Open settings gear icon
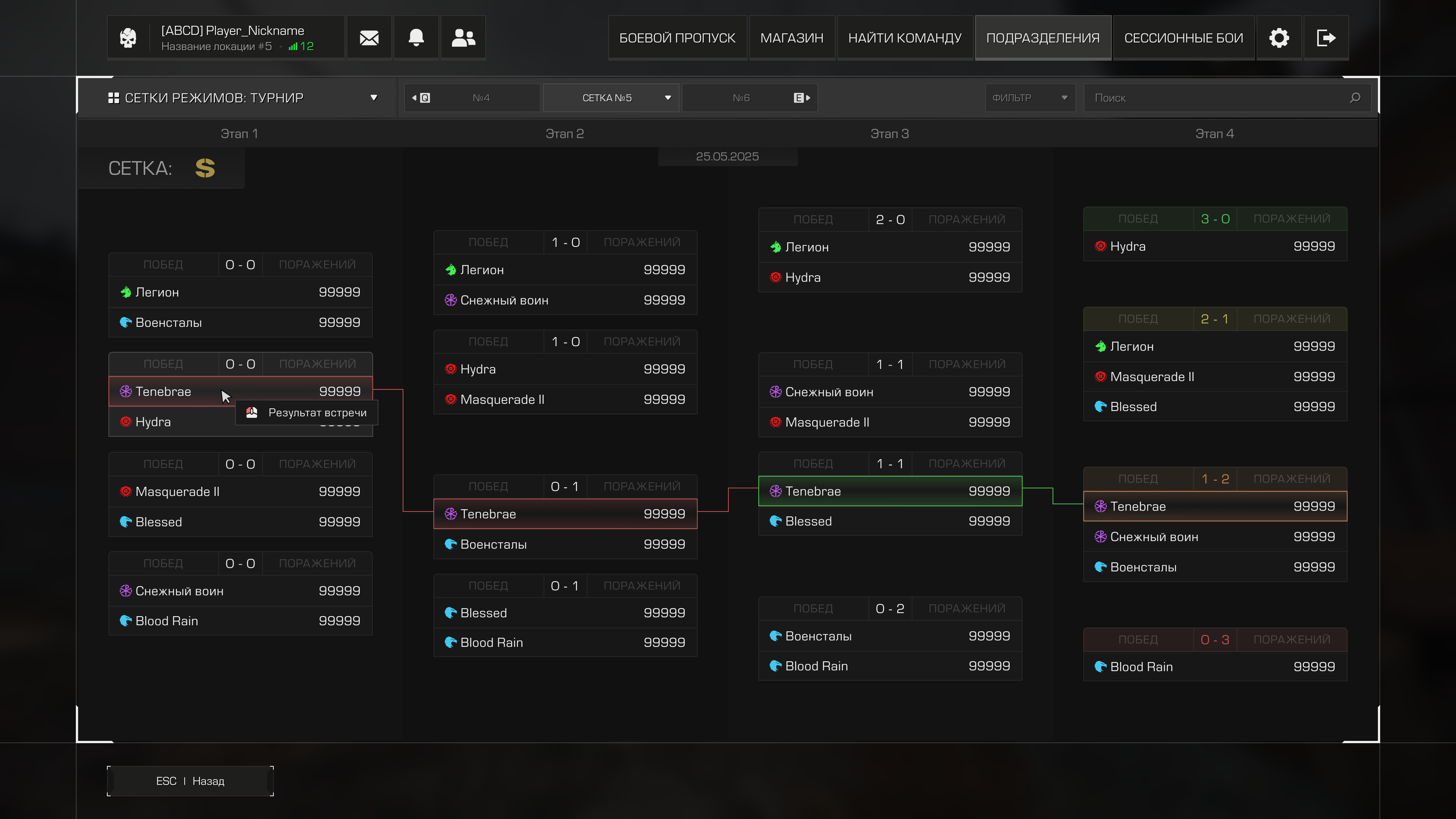 tap(1279, 38)
